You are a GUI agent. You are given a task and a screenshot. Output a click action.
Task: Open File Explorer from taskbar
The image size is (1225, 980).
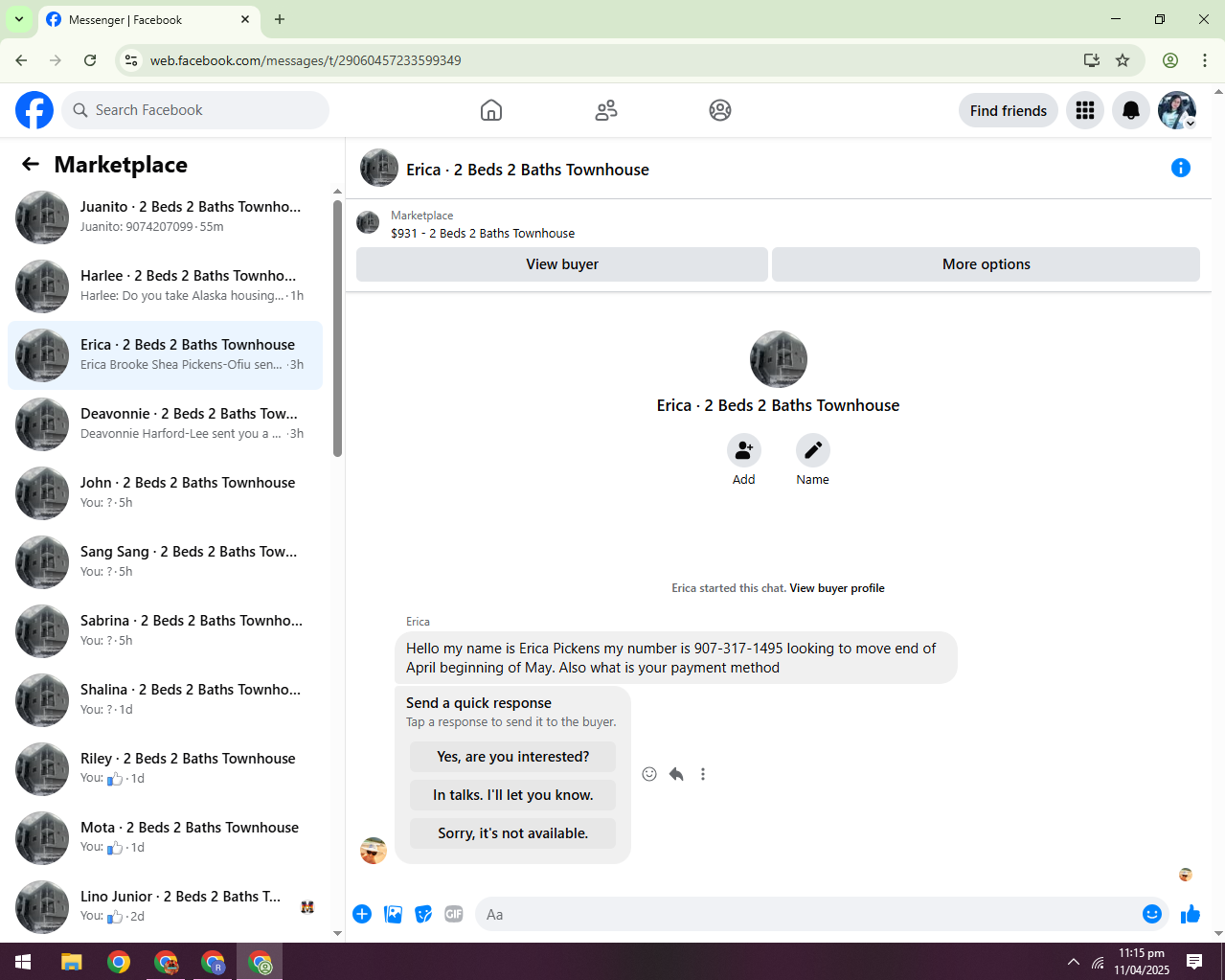[72, 962]
